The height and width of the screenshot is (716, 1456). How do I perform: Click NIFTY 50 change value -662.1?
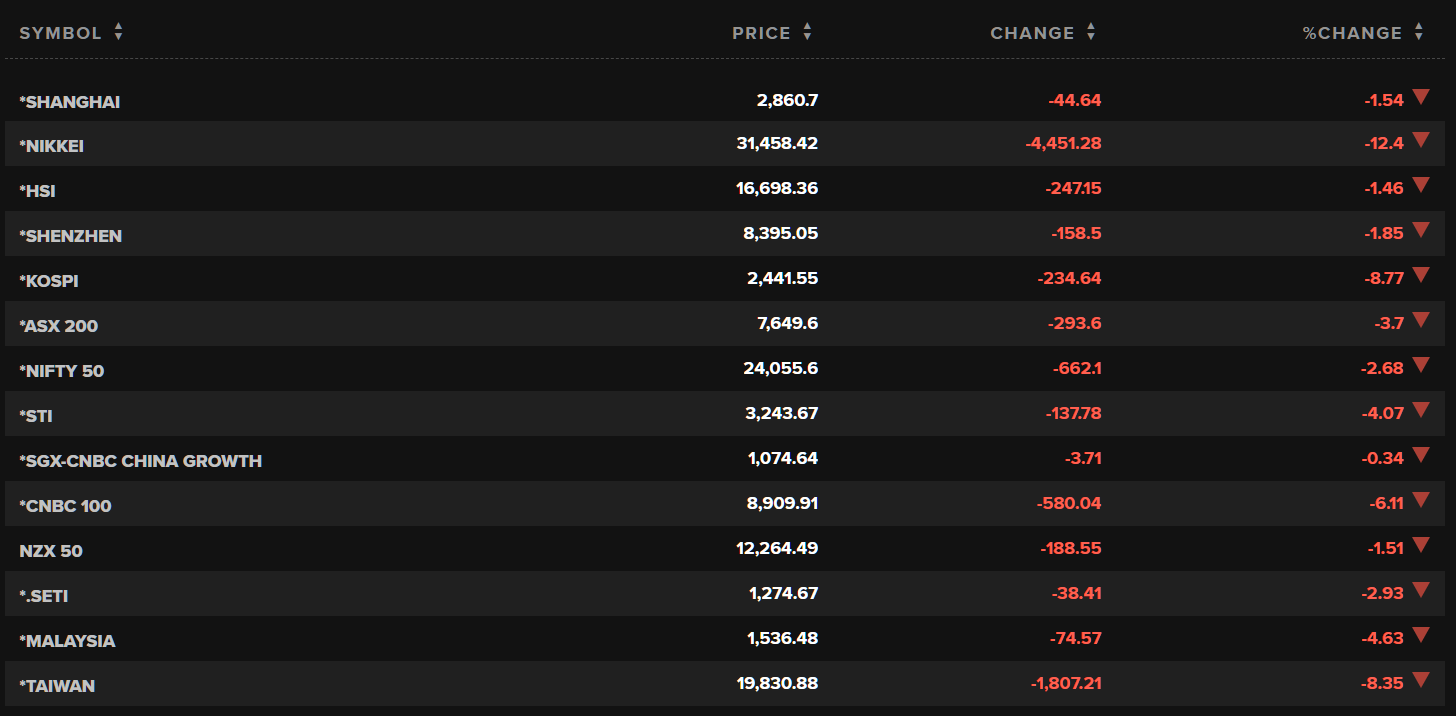click(x=1077, y=369)
